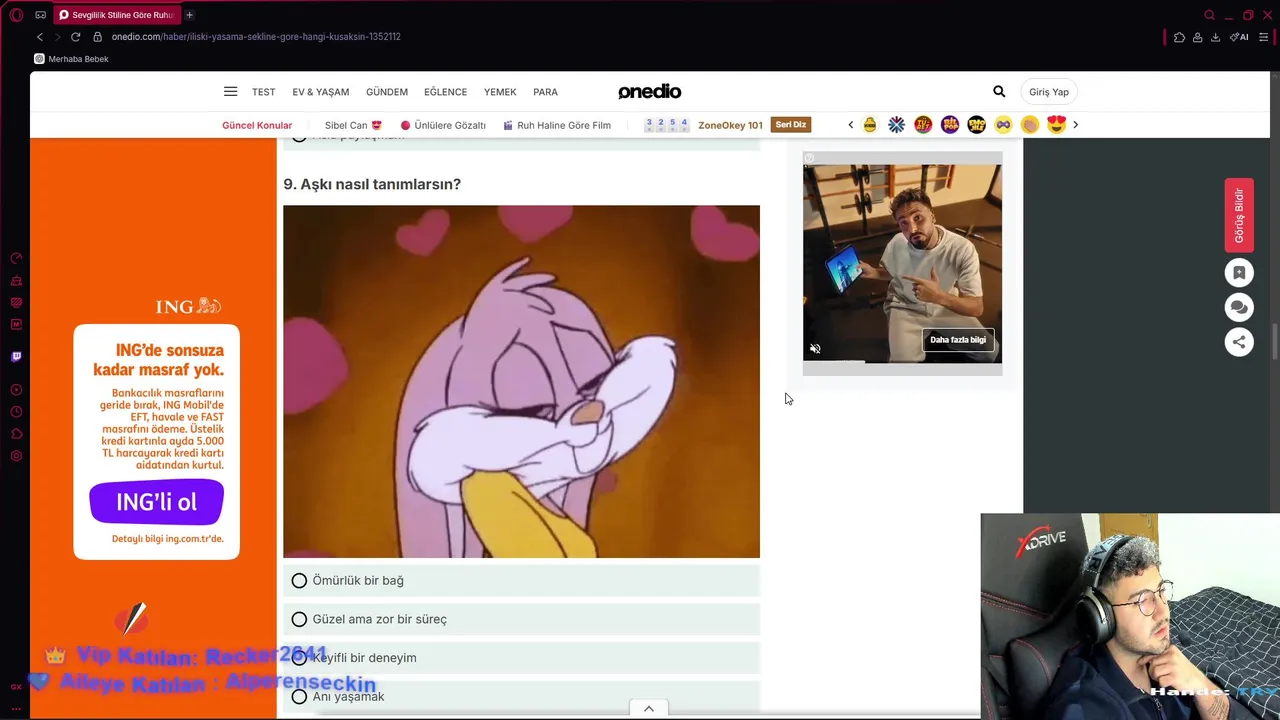Open GX Control speedometer icon in sidebar
This screenshot has height=720, width=1280.
point(16,258)
